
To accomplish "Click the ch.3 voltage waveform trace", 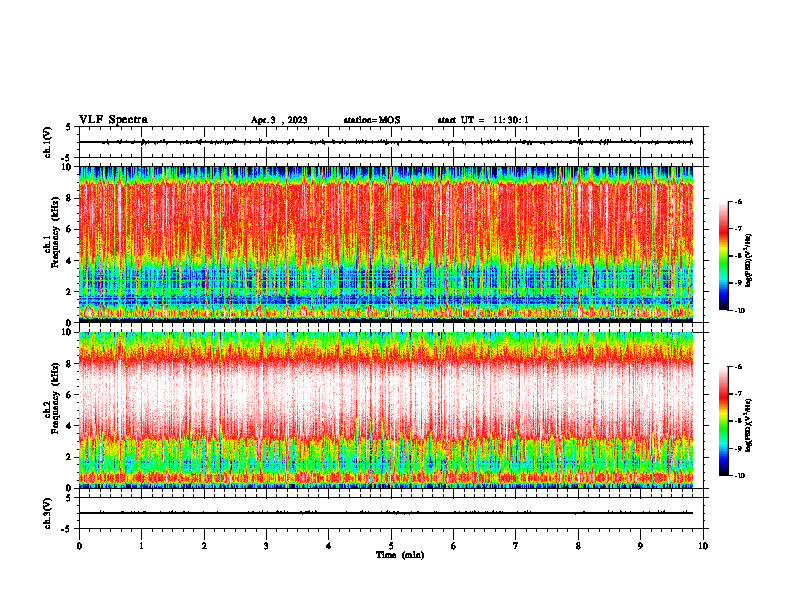I will [386, 513].
